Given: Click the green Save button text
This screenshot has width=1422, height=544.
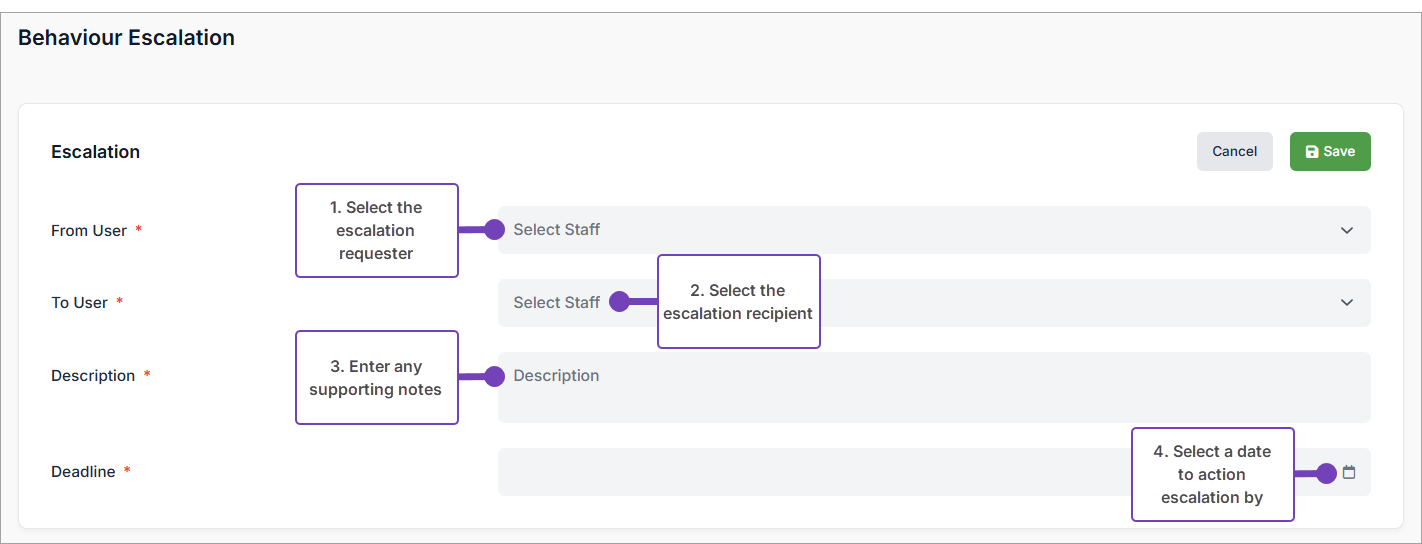Looking at the screenshot, I should (1339, 152).
